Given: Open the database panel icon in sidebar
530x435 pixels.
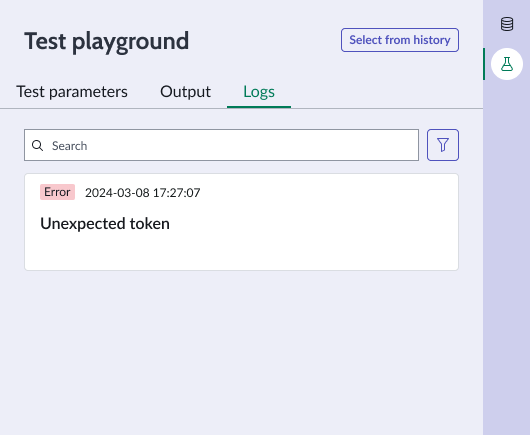Looking at the screenshot, I should click(x=507, y=24).
